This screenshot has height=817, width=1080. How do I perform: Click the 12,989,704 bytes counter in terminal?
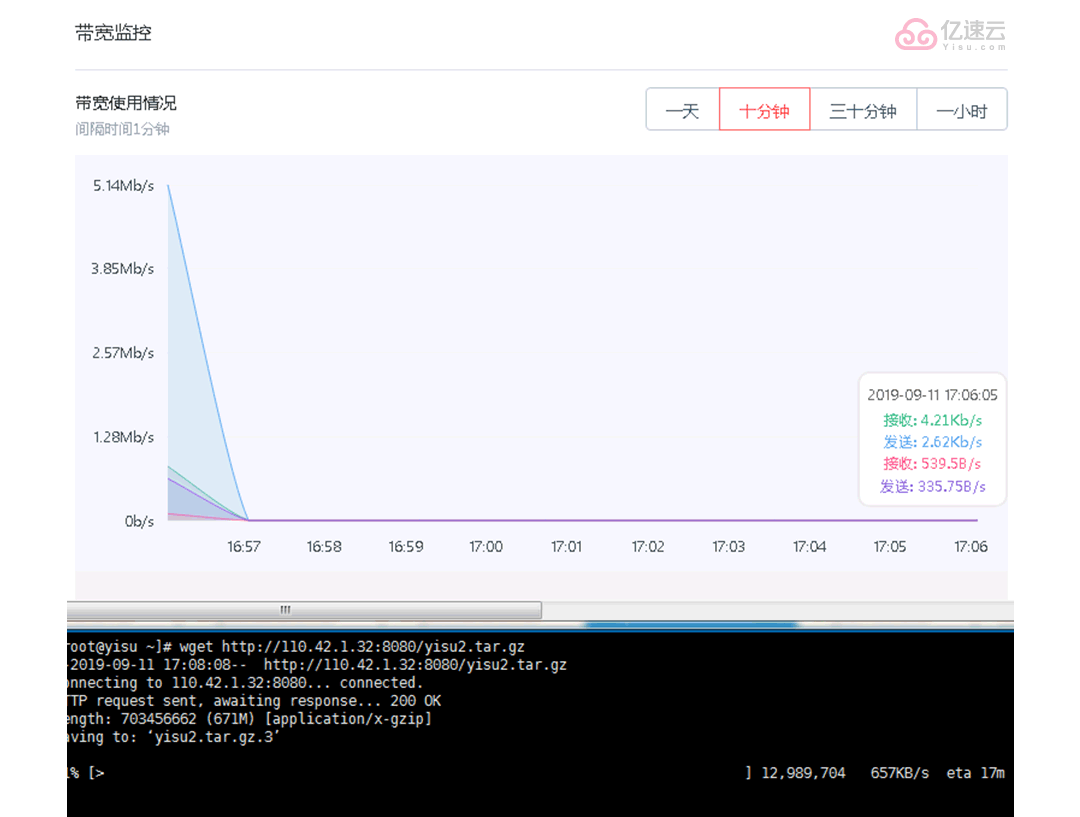pyautogui.click(x=803, y=773)
